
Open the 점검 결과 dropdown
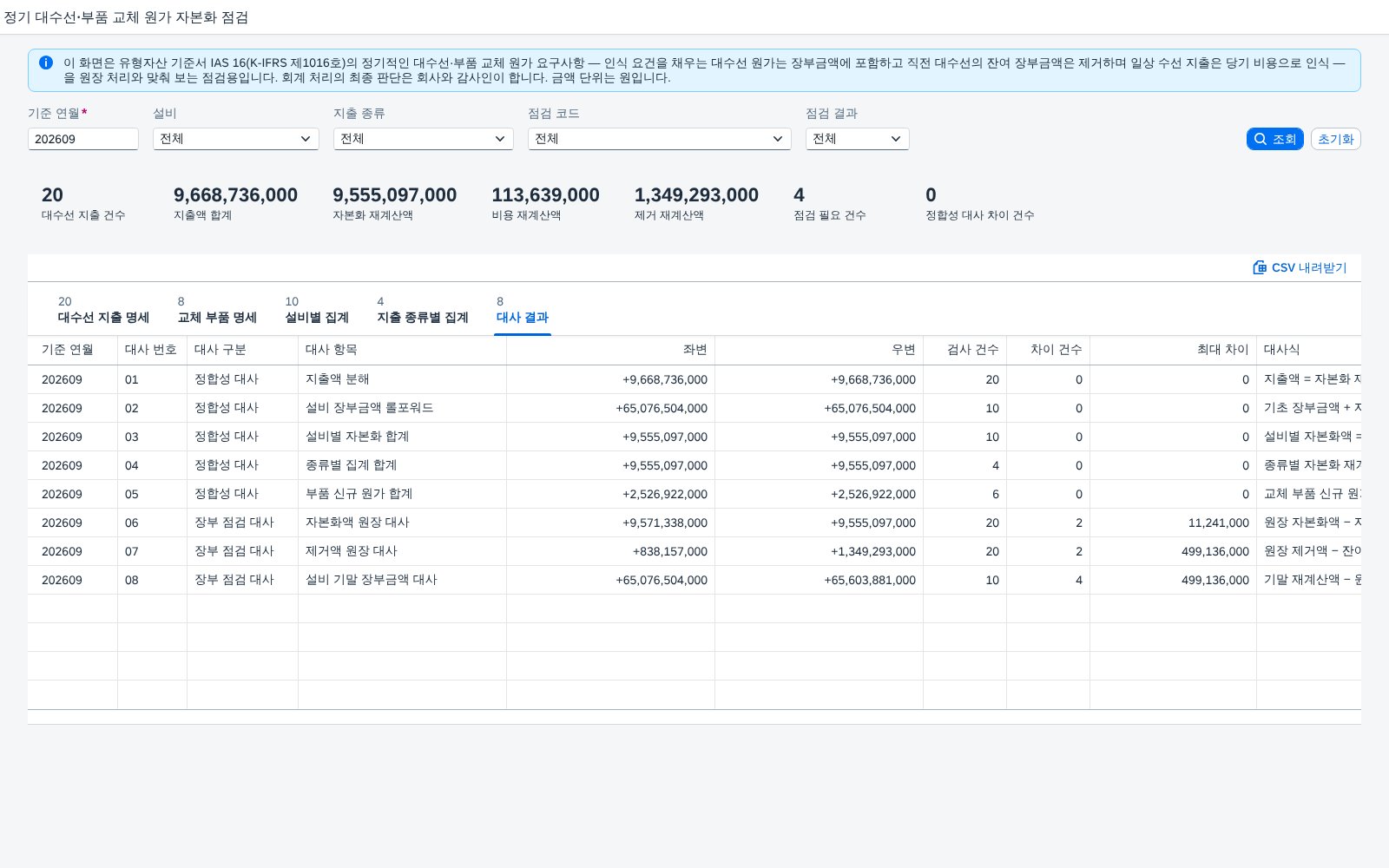pos(858,139)
